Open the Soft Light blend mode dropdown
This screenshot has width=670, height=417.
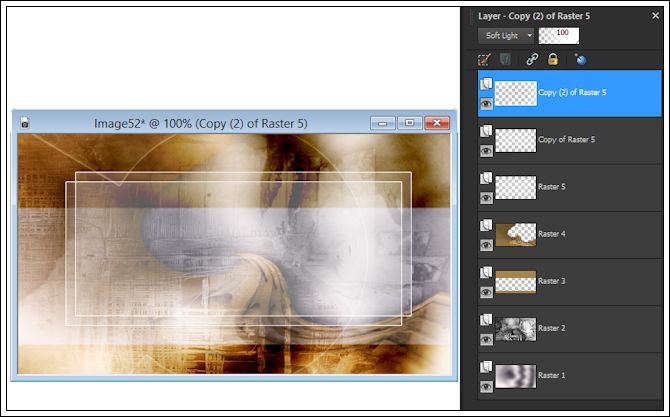[x=506, y=36]
